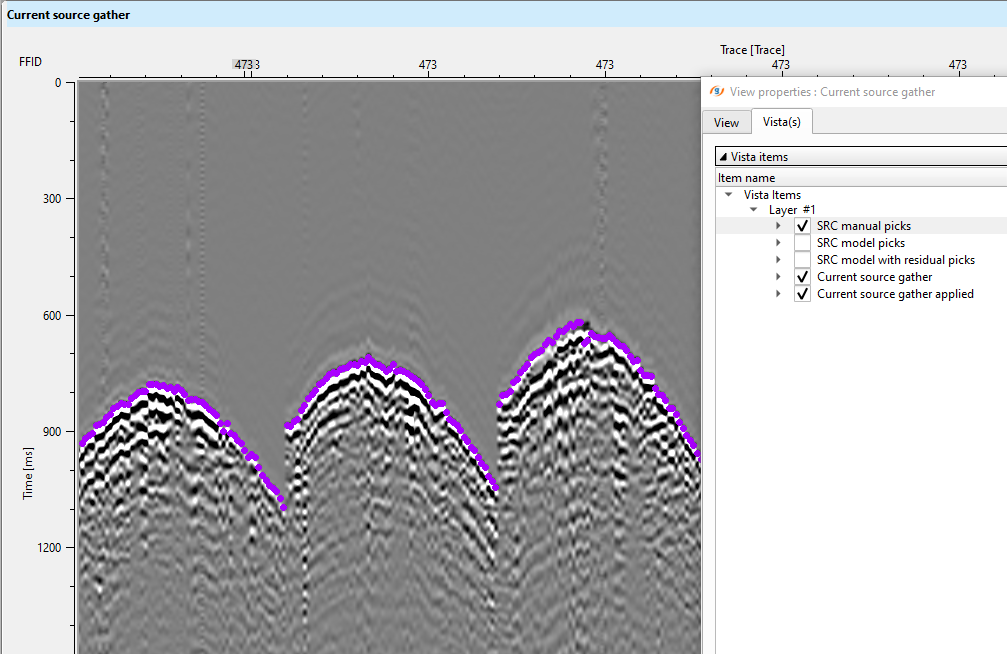Expand the SRC model picks item arrow
Viewport: 1007px width, 654px height.
click(x=778, y=243)
